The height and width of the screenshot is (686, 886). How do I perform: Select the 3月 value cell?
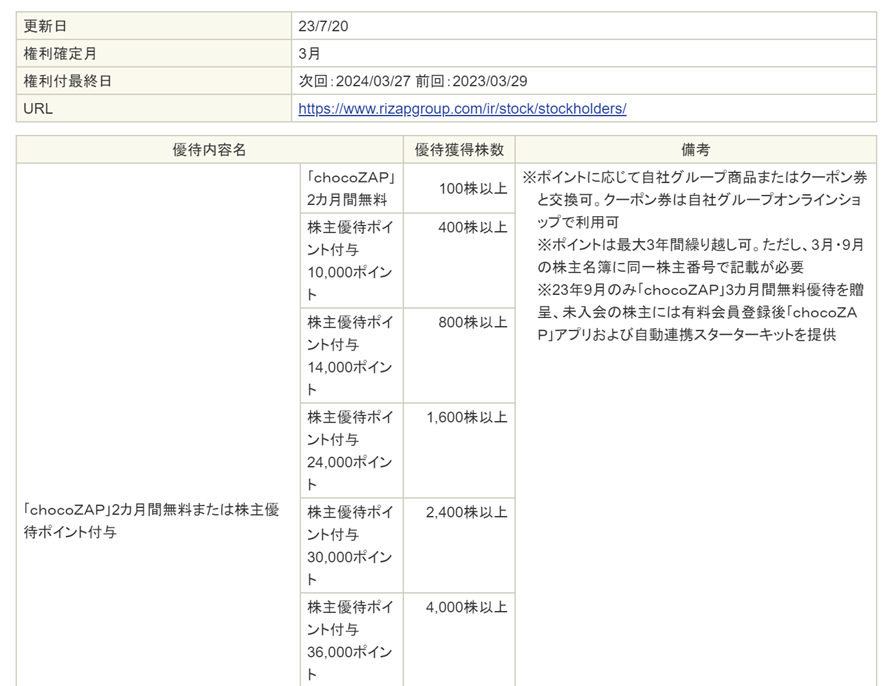coord(584,54)
